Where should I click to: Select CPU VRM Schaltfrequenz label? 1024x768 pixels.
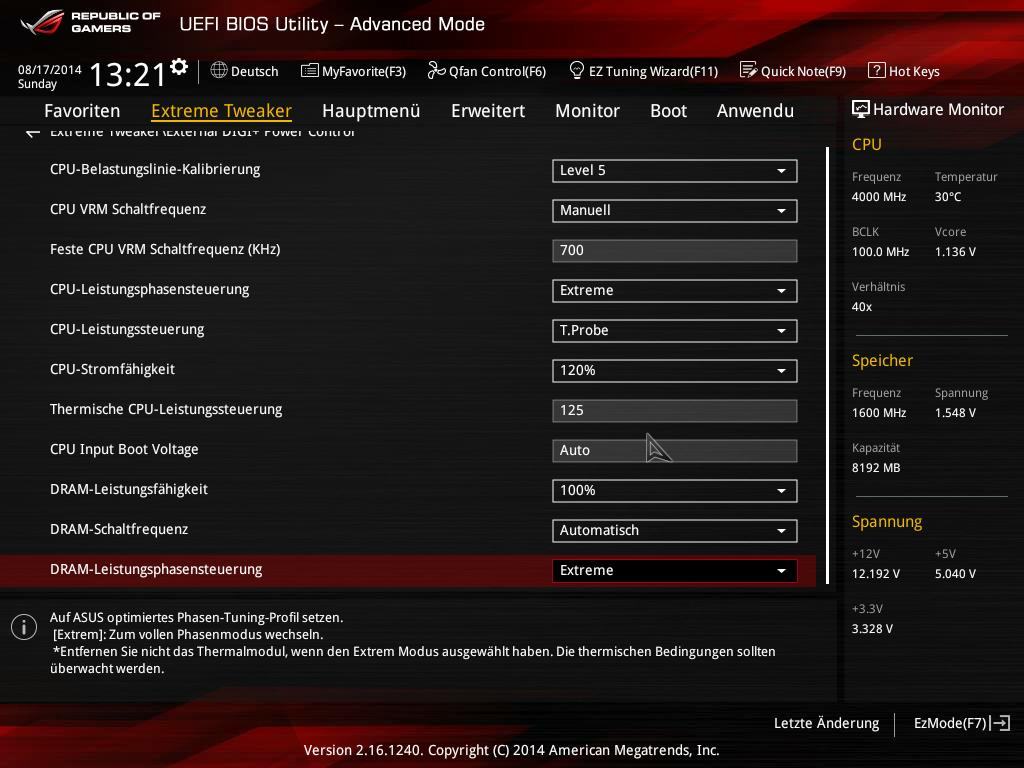[x=128, y=209]
